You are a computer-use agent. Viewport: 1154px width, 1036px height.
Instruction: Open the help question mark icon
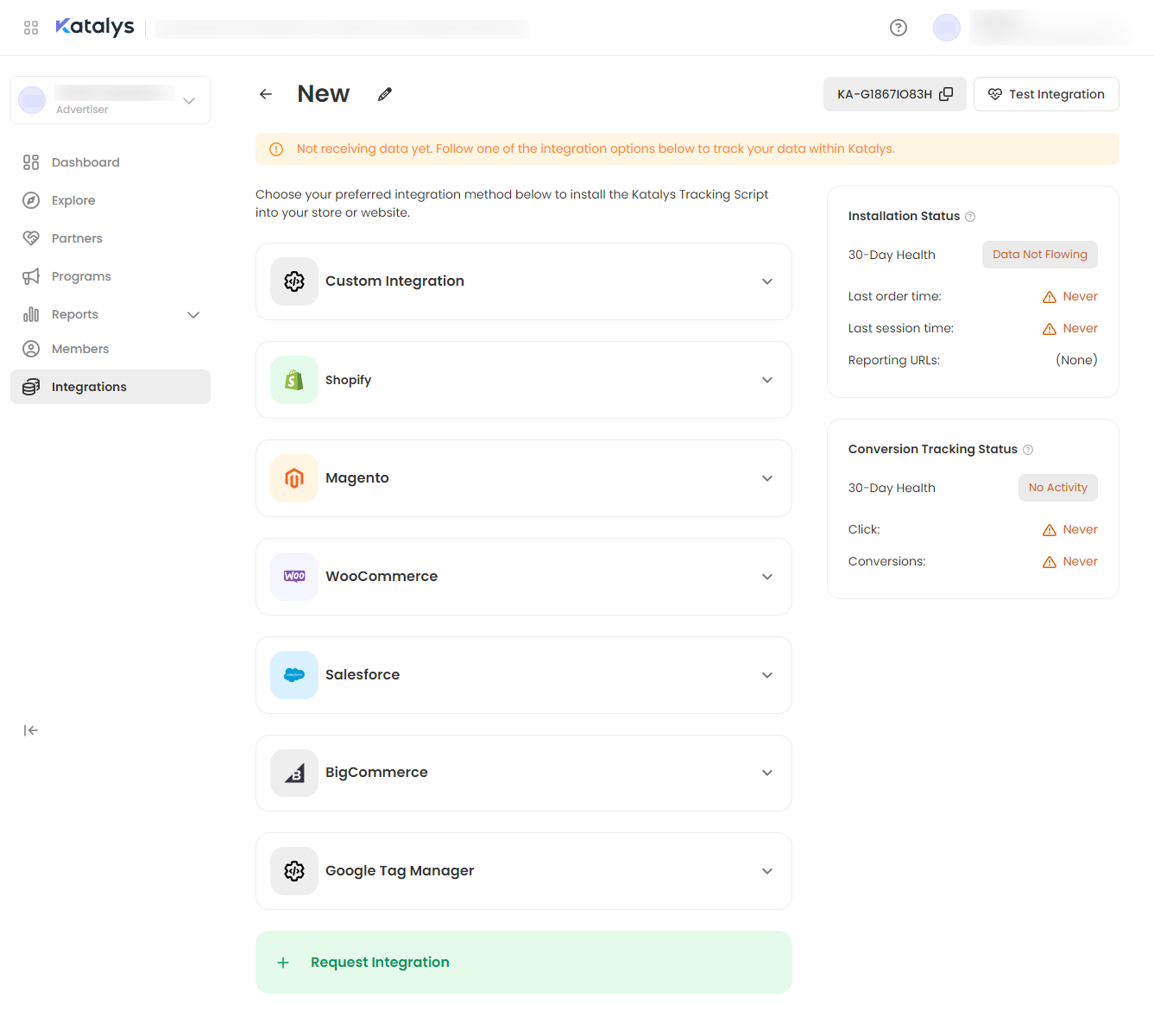click(899, 28)
